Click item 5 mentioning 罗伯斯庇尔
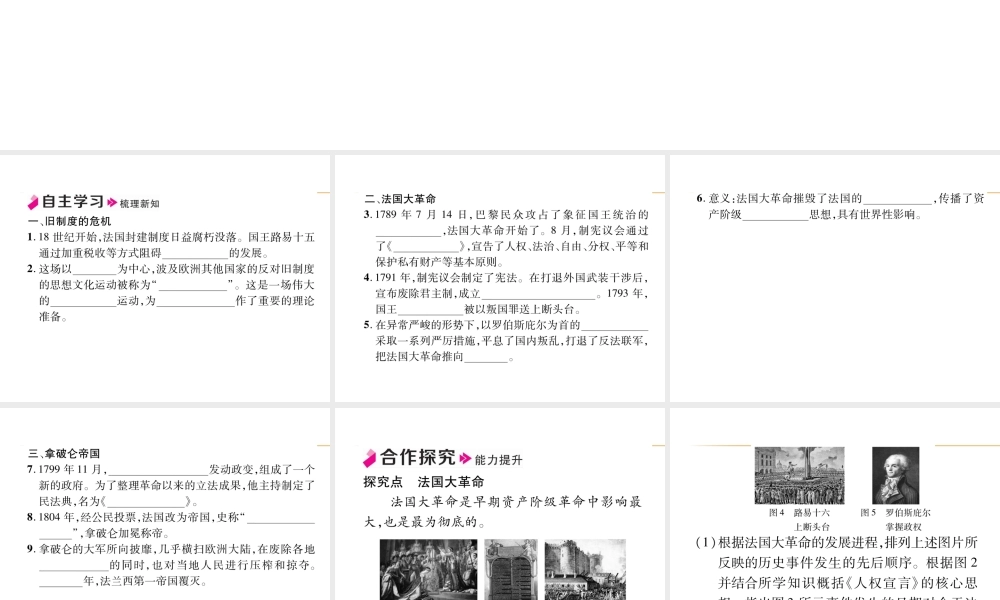The height and width of the screenshot is (600, 1000). pyautogui.click(x=505, y=340)
